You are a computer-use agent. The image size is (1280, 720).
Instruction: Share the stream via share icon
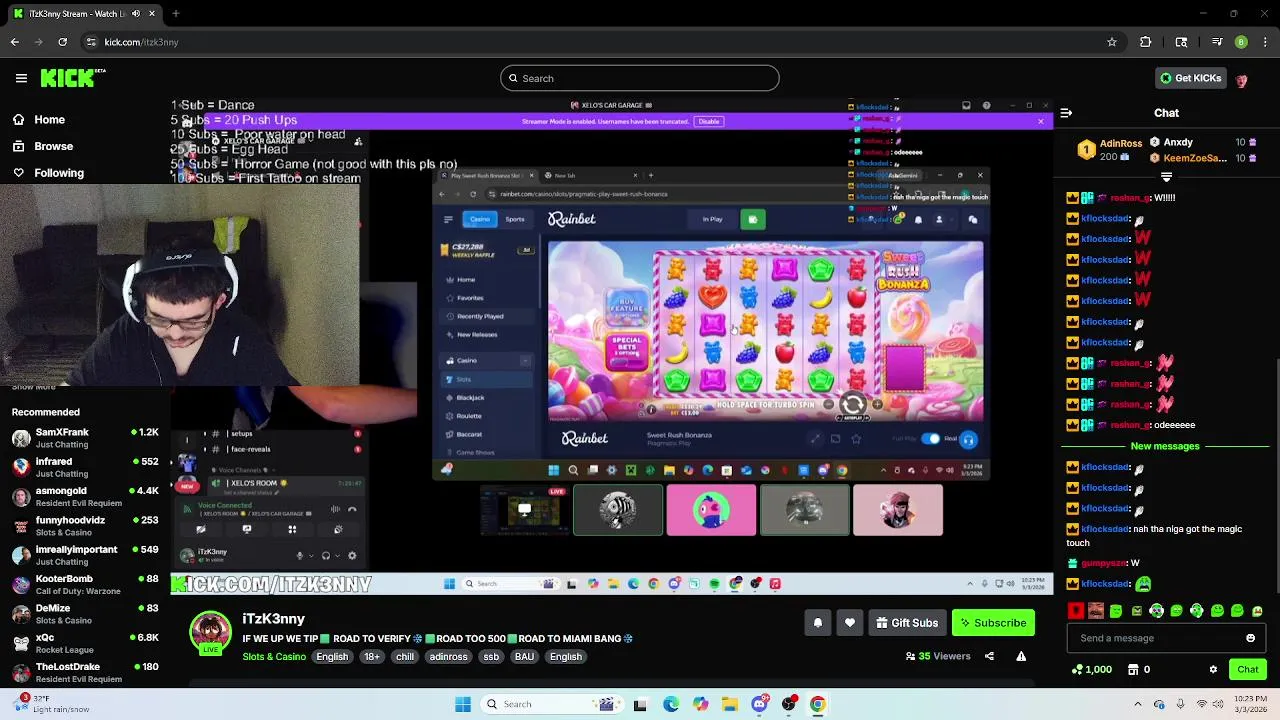point(989,656)
